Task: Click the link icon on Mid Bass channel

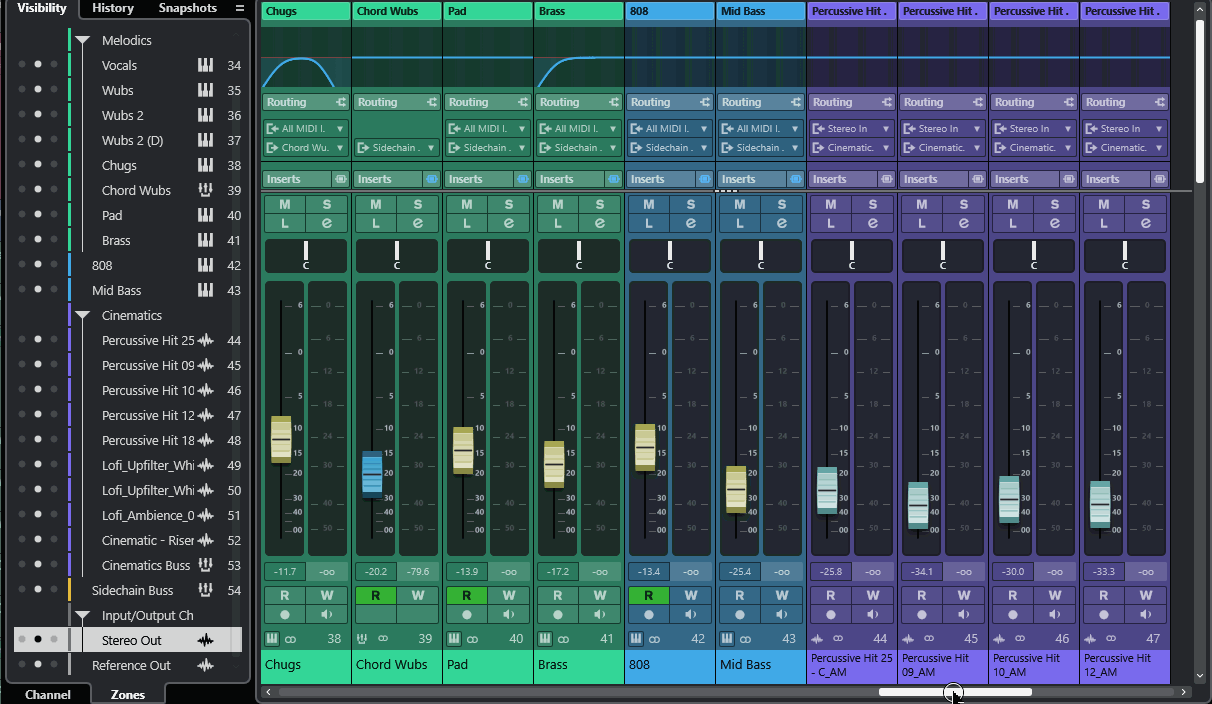Action: point(745,639)
